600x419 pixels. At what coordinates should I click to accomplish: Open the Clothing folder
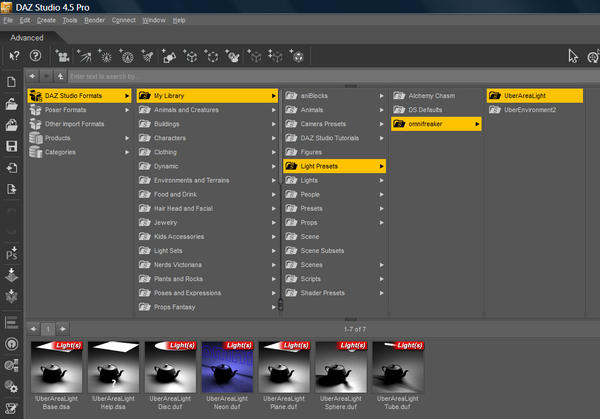[207, 152]
